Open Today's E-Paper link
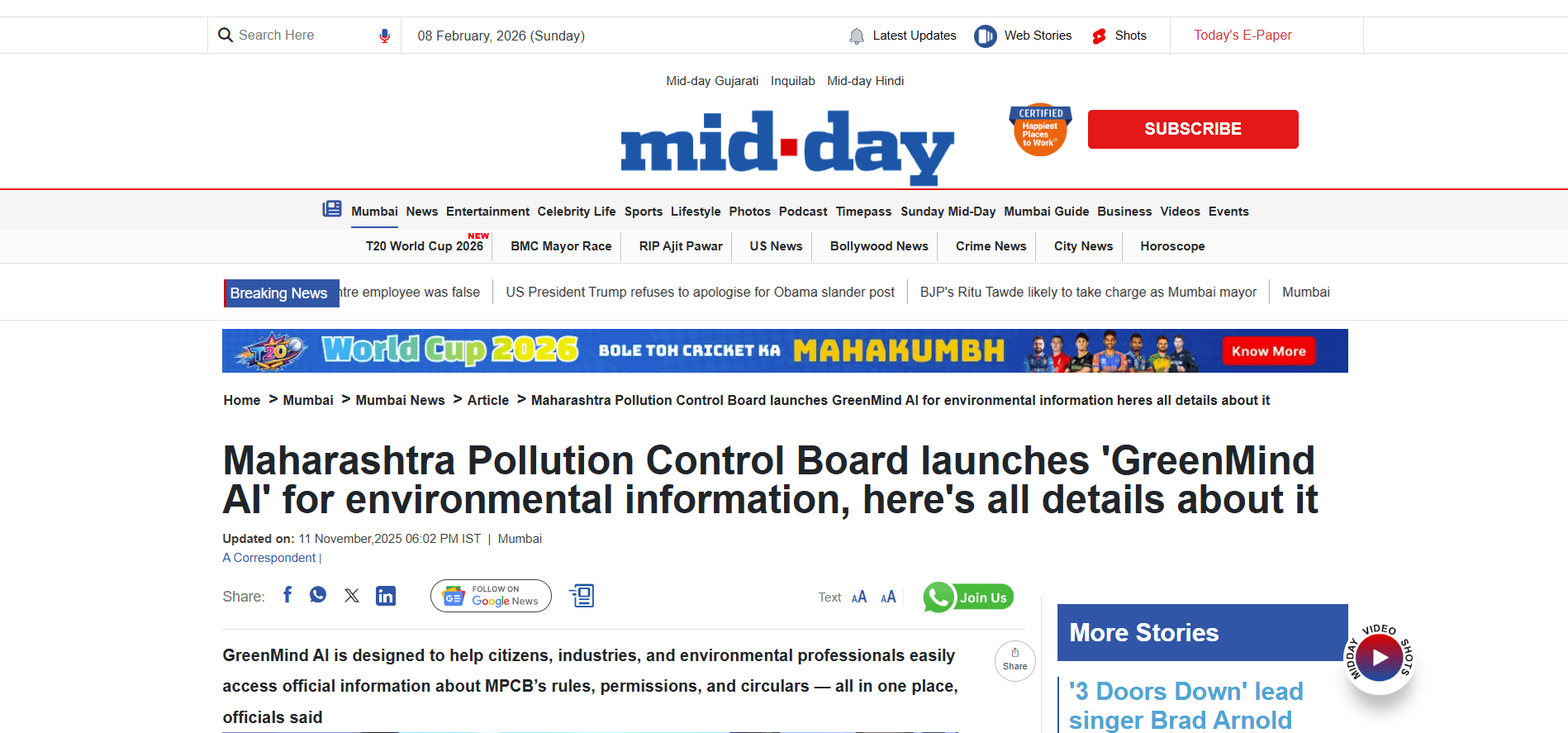The image size is (1568, 733). click(1243, 36)
